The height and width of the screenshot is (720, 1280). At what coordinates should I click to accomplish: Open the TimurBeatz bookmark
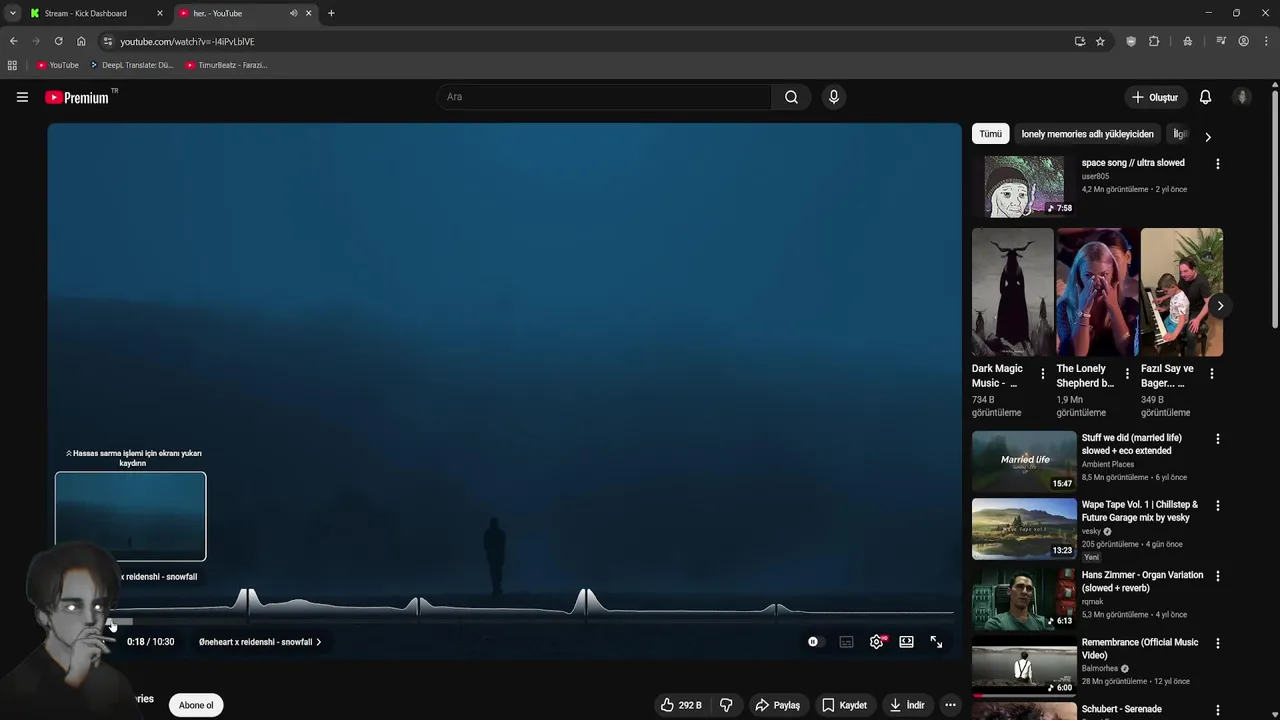(x=226, y=65)
